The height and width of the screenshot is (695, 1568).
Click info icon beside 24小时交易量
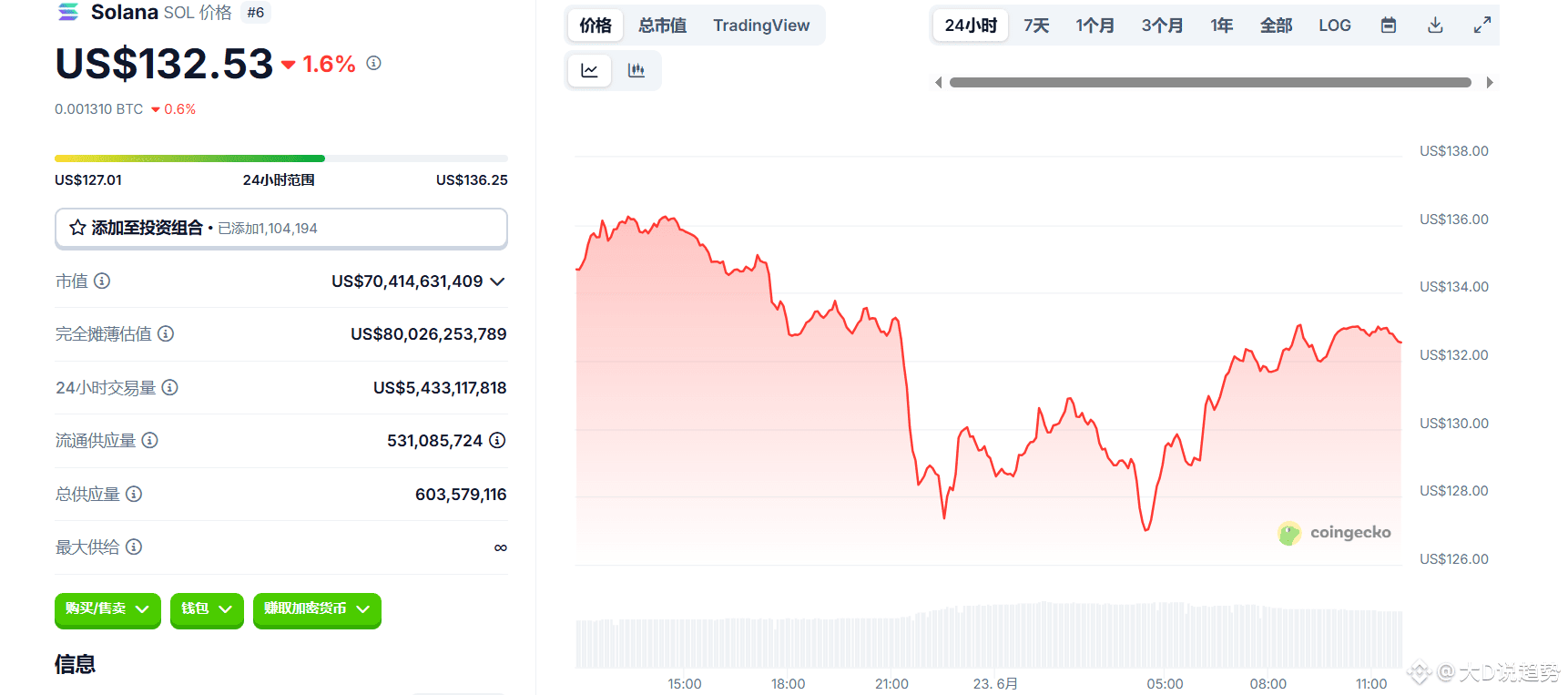[169, 387]
